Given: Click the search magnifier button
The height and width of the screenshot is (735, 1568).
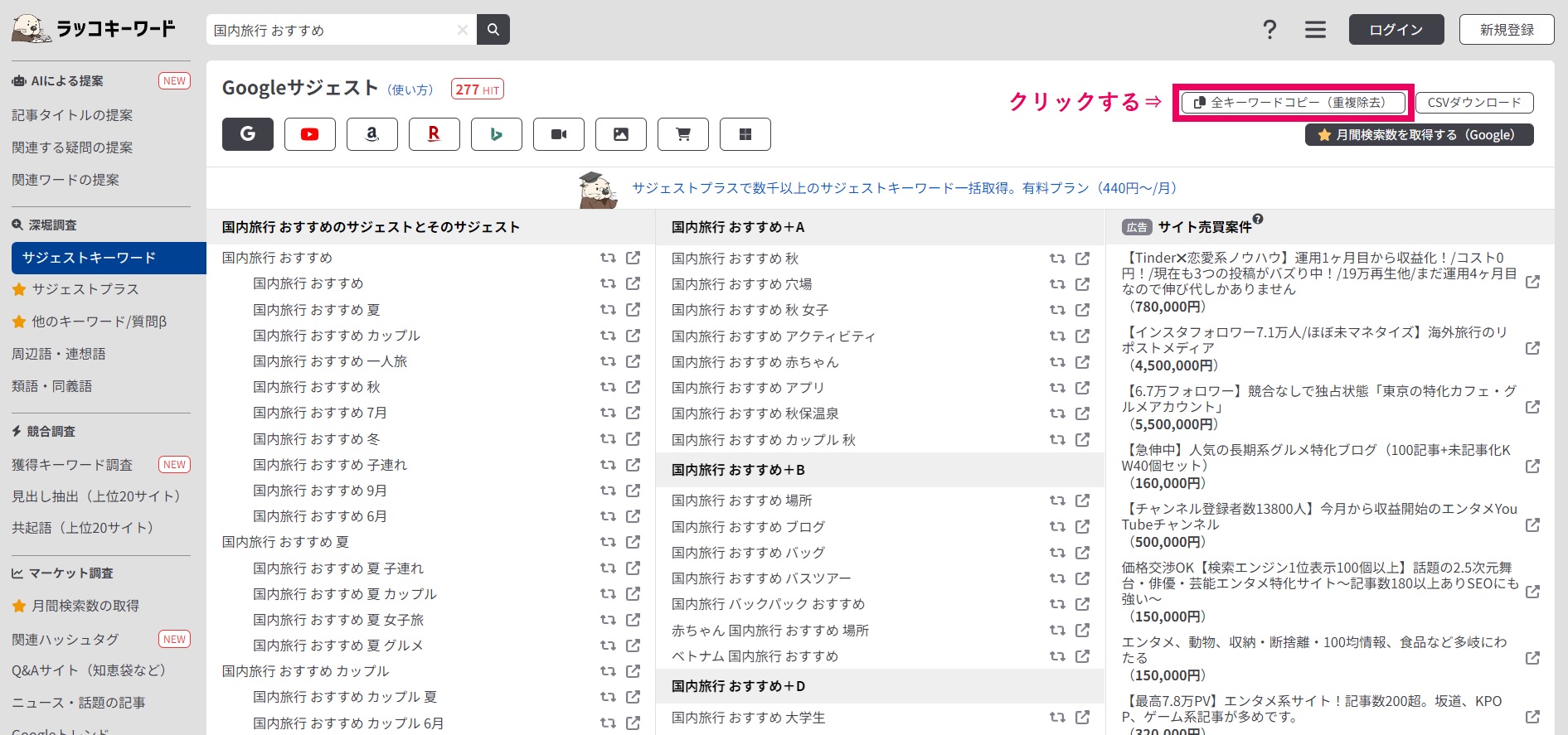Looking at the screenshot, I should 493,30.
